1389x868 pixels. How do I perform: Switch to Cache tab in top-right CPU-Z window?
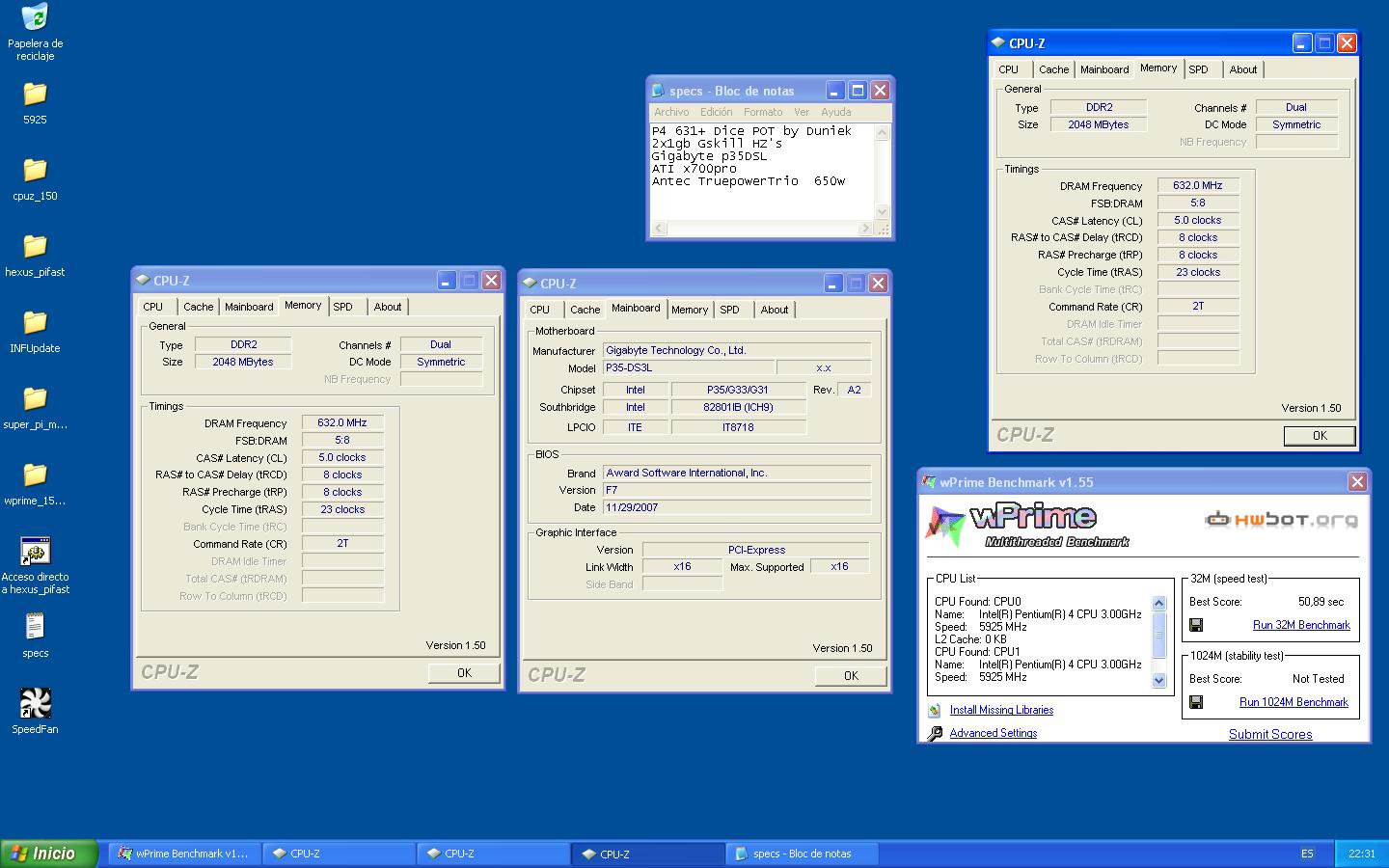pos(1054,69)
